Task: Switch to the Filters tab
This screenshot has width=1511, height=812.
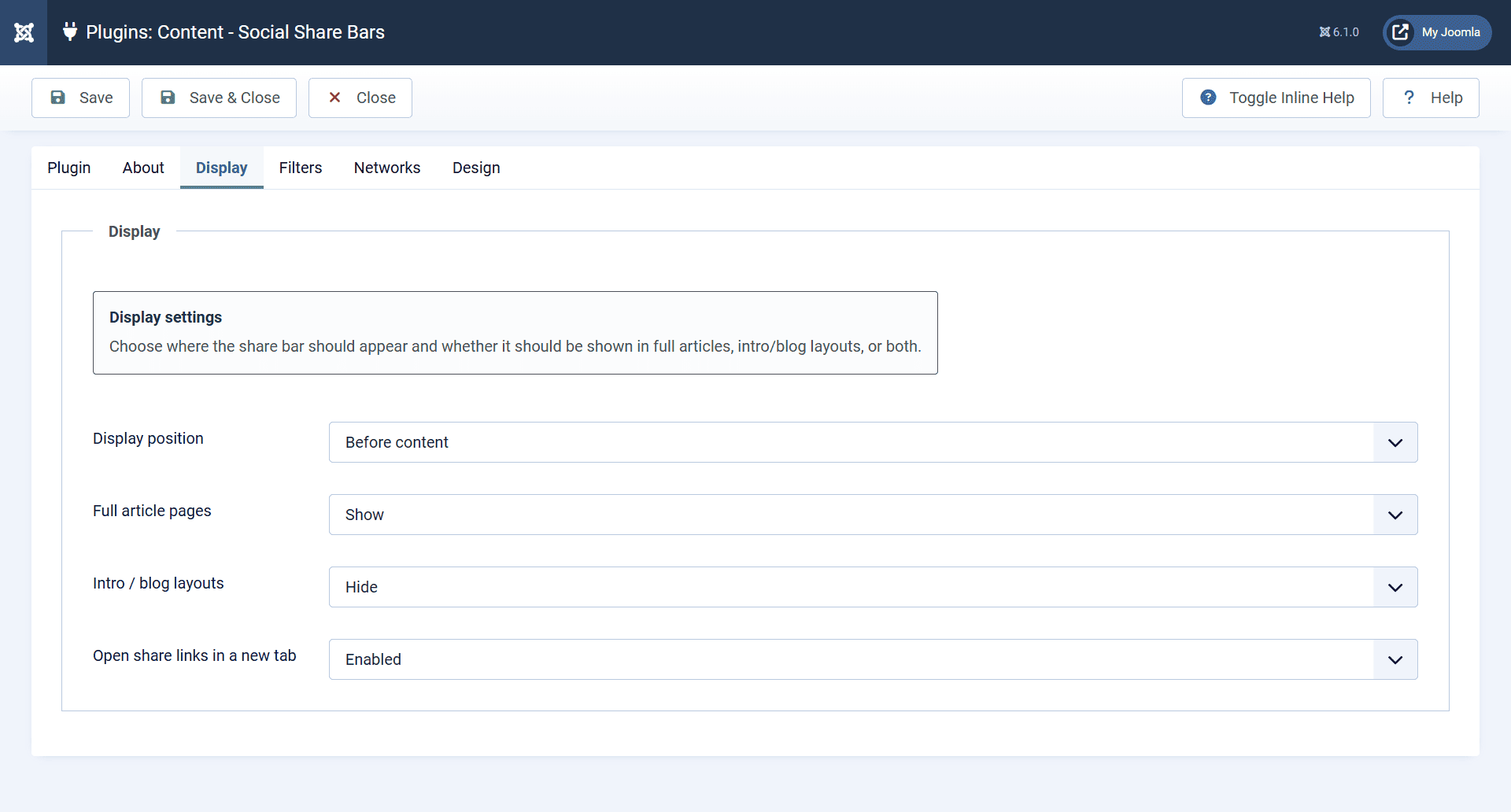Action: (301, 168)
